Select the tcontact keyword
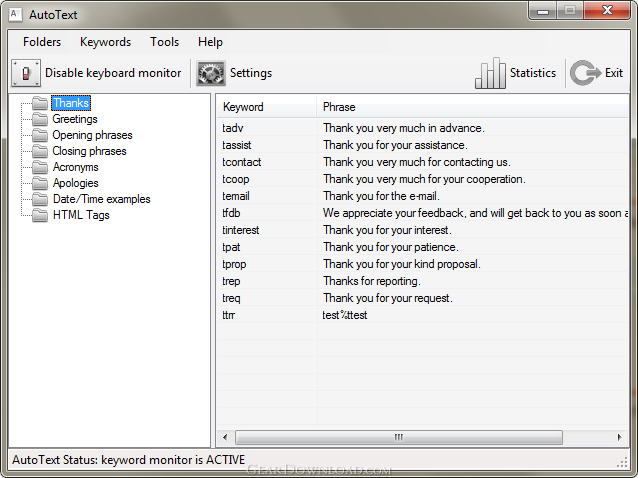638x478 pixels. click(241, 162)
